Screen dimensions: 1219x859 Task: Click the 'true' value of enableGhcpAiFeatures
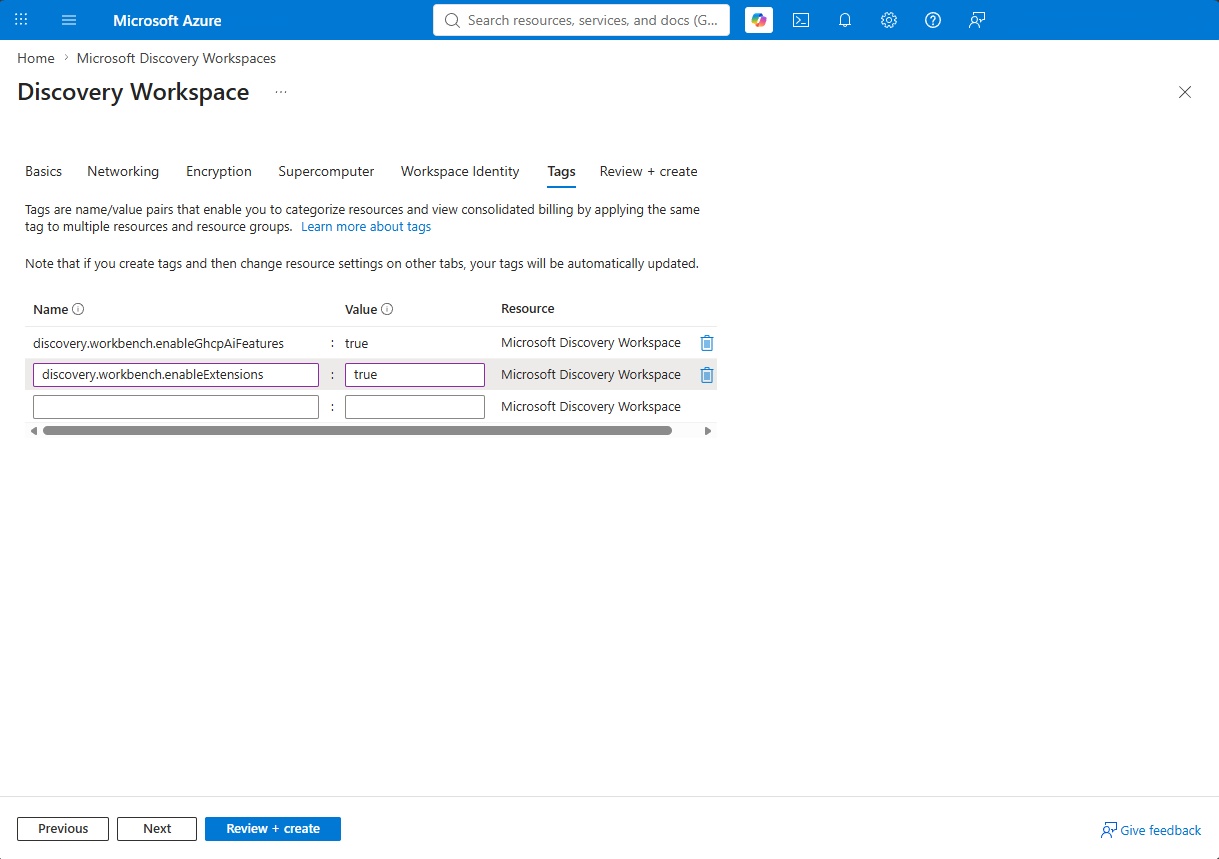pyautogui.click(x=356, y=343)
